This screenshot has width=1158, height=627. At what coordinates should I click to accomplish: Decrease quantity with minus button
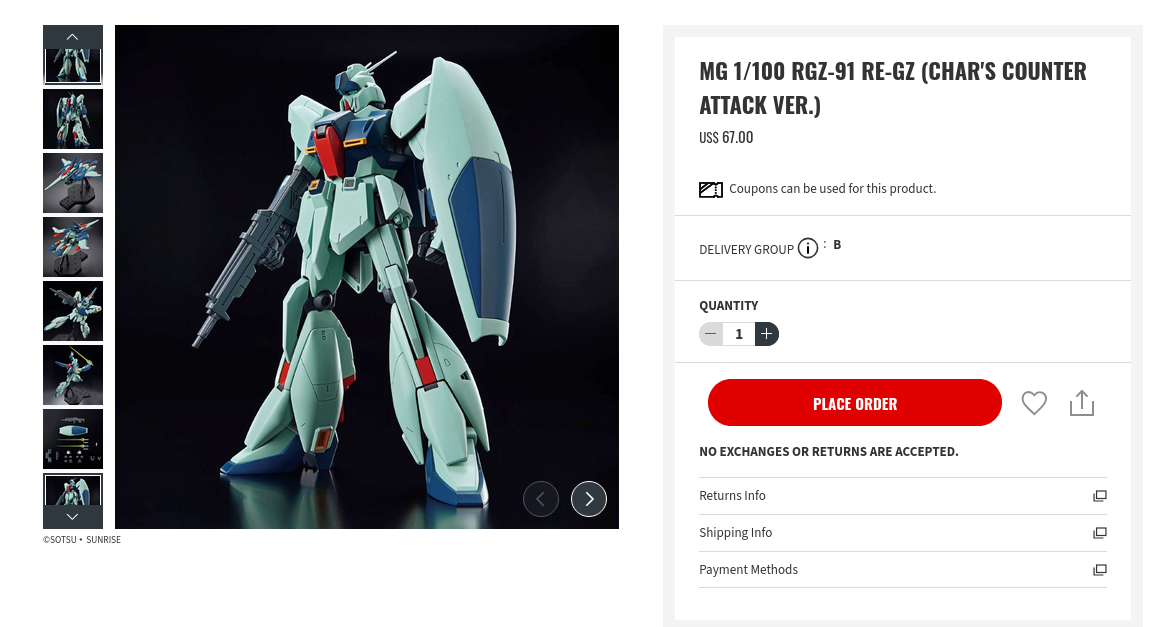(x=711, y=334)
